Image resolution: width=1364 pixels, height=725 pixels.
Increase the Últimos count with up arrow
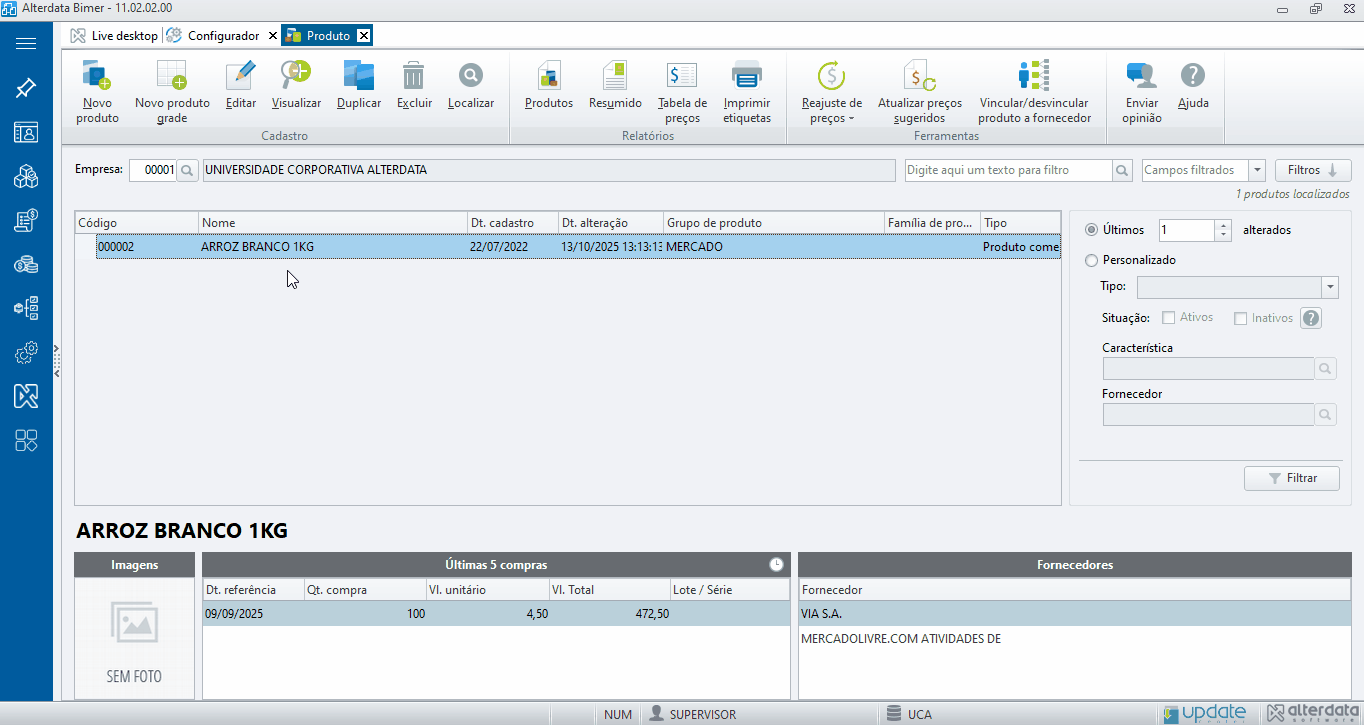point(1223,225)
